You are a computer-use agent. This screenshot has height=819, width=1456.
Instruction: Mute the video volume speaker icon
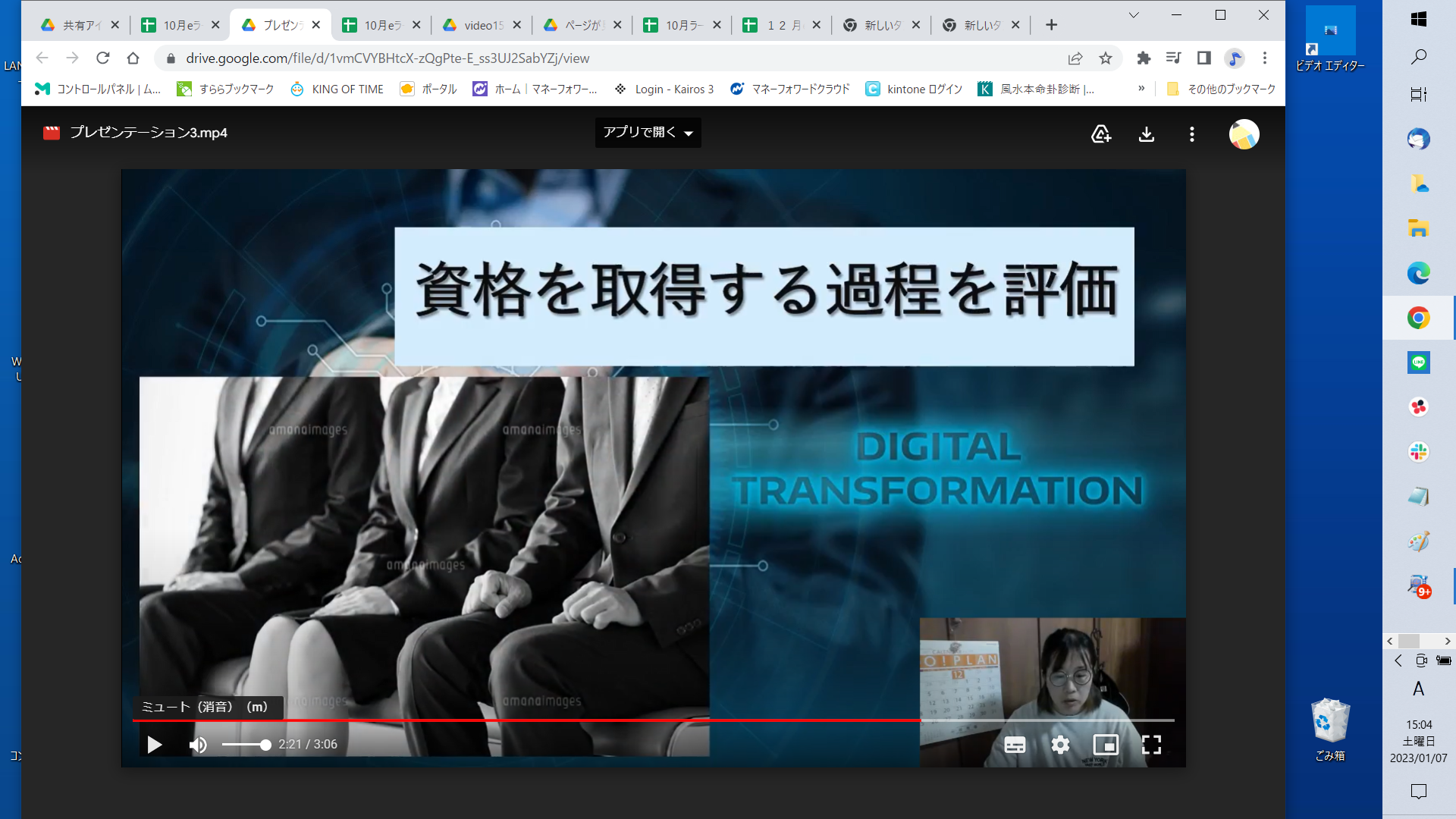198,745
